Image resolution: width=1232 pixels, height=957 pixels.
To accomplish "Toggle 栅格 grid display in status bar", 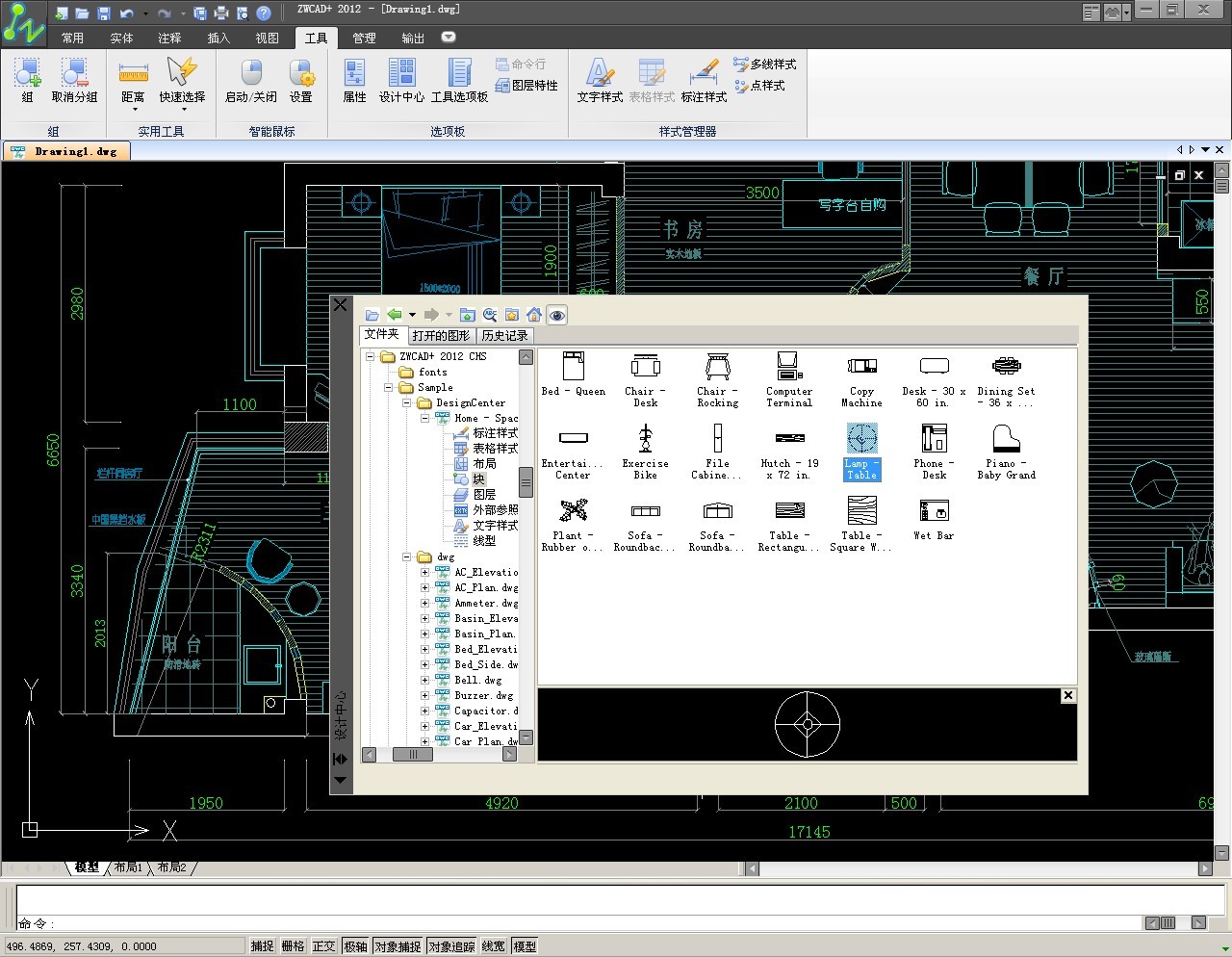I will 293,946.
